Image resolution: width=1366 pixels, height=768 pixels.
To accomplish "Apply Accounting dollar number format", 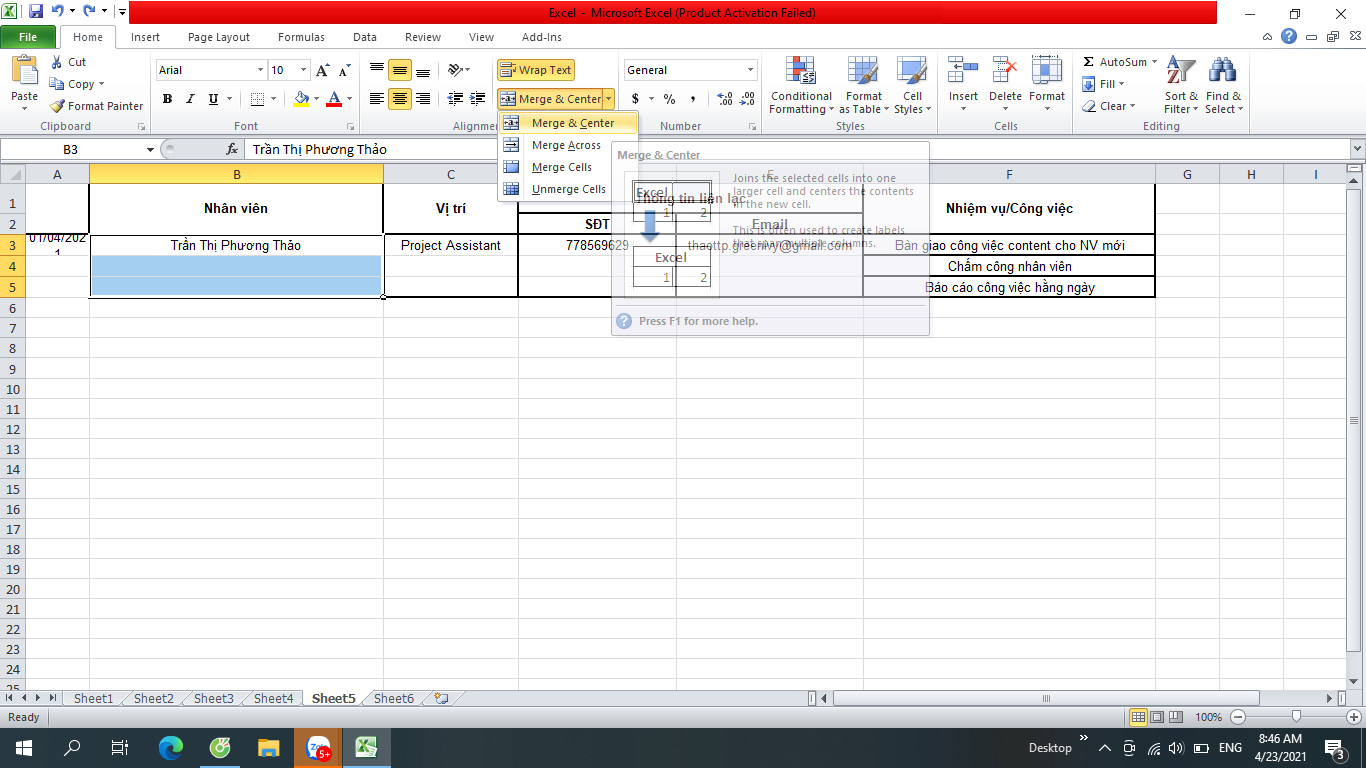I will [635, 99].
